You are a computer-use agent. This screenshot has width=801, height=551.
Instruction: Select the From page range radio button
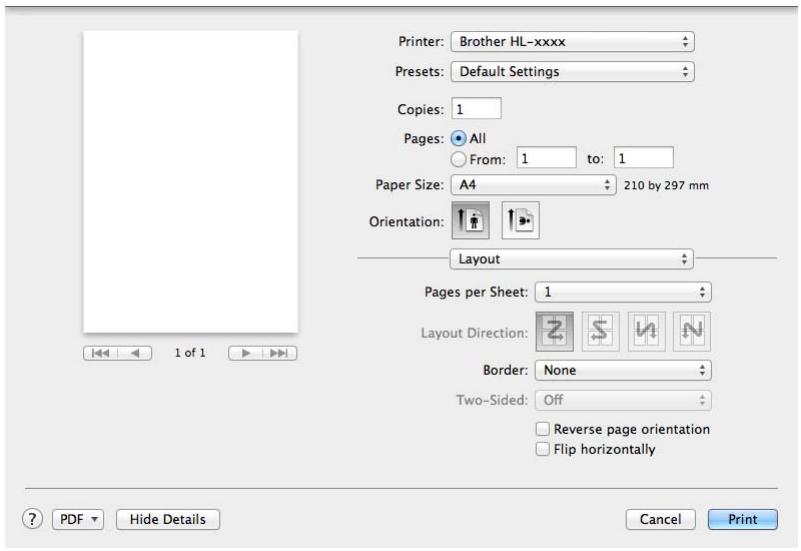[x=459, y=159]
